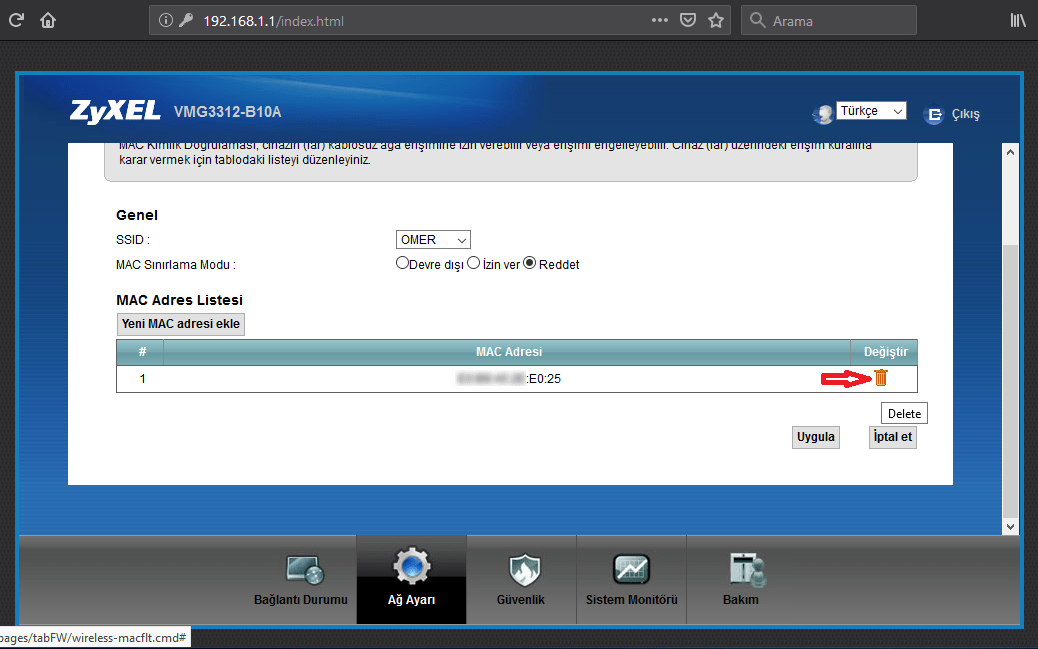Image resolution: width=1038 pixels, height=649 pixels.
Task: Click the Değiştir column header
Action: point(886,352)
